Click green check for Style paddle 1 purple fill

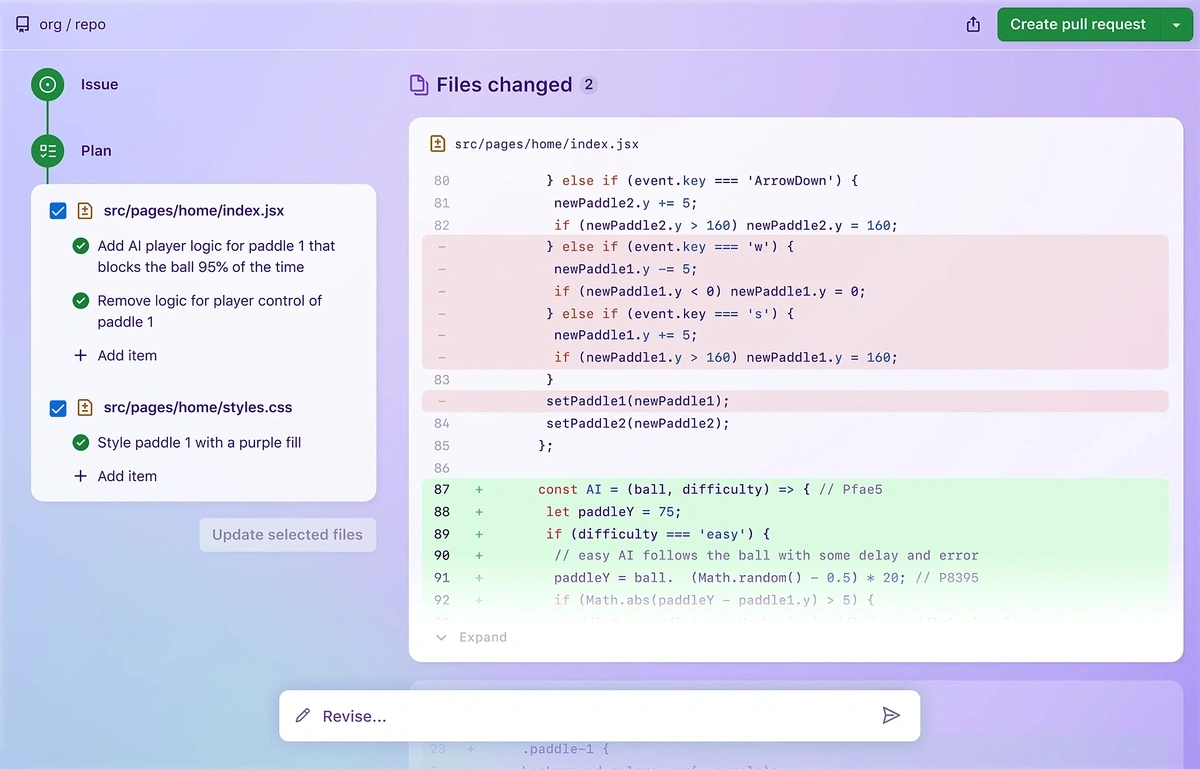pos(81,443)
